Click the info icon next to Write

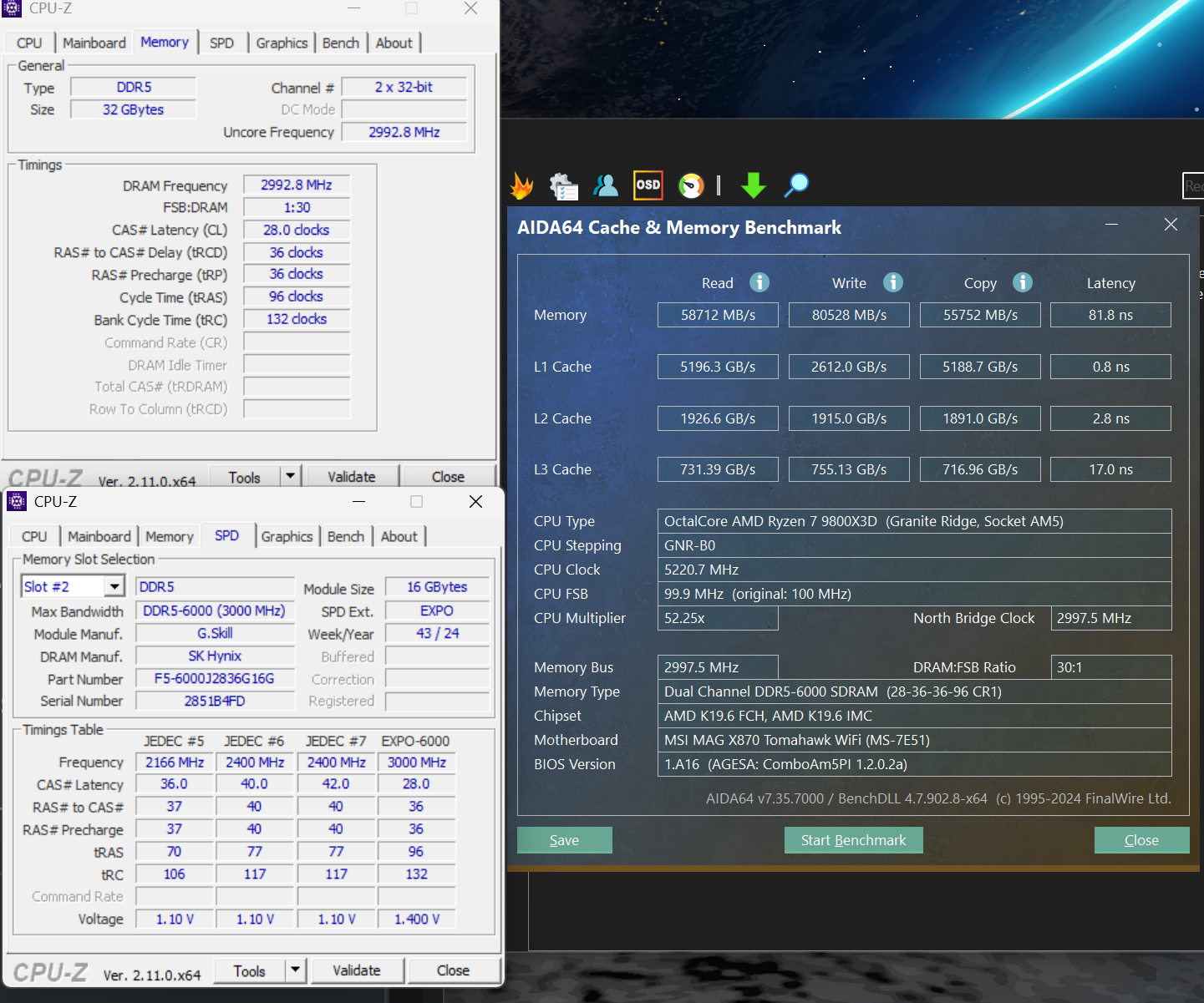tap(893, 282)
